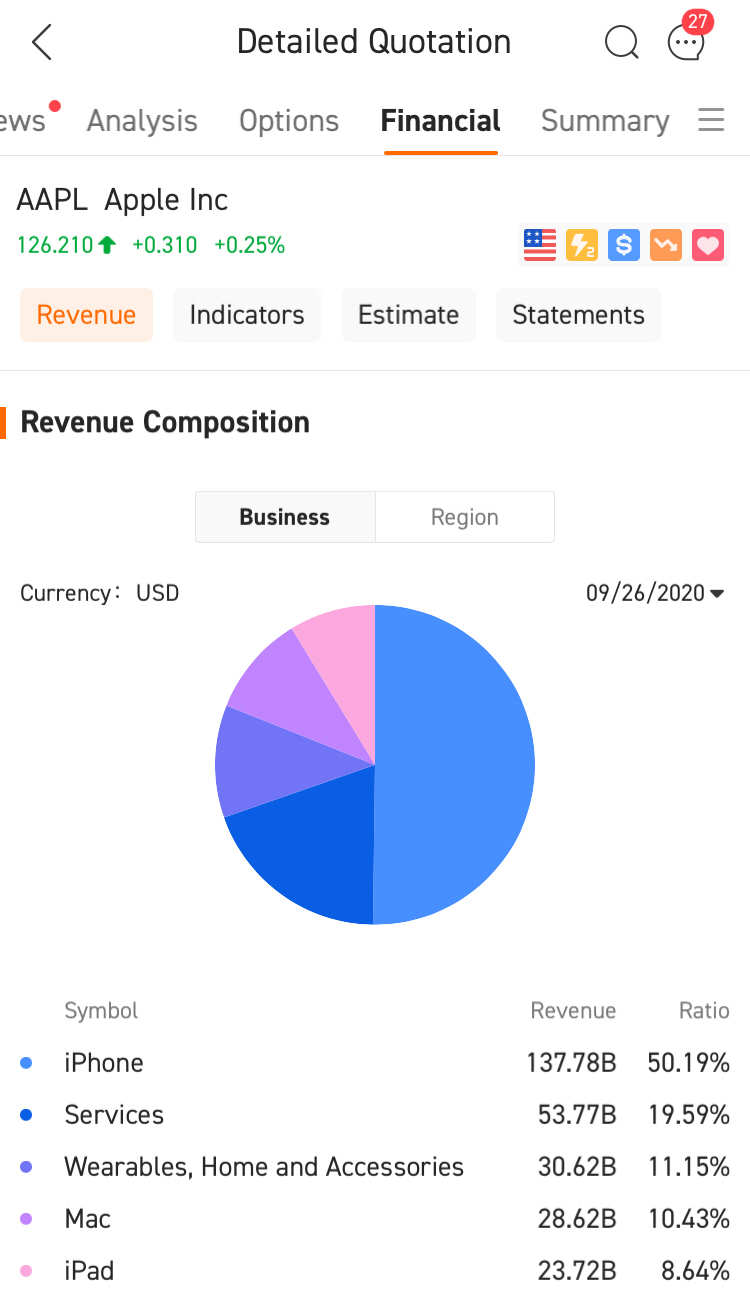The image size is (750, 1292).
Task: Open the 09/26/2020 date dropdown
Action: (655, 593)
